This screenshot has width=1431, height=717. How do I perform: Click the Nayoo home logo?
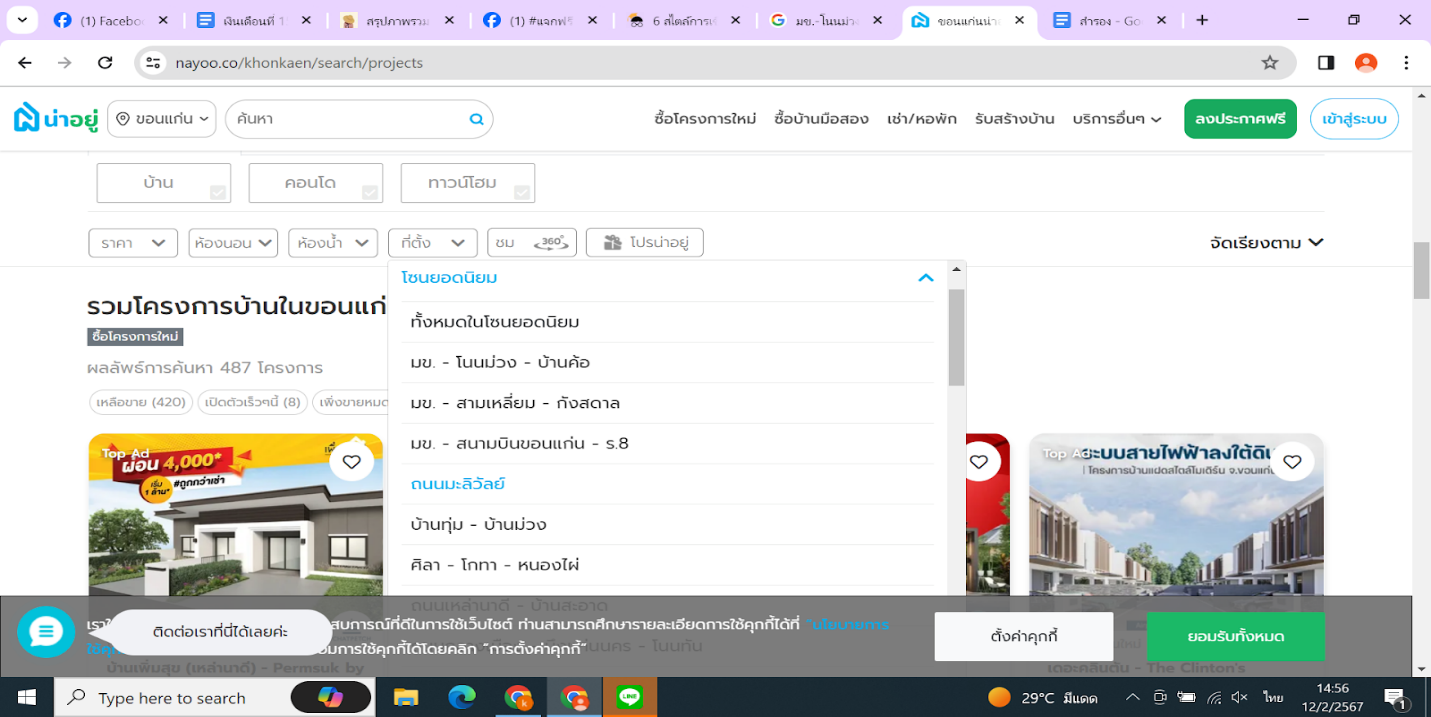pyautogui.click(x=56, y=119)
